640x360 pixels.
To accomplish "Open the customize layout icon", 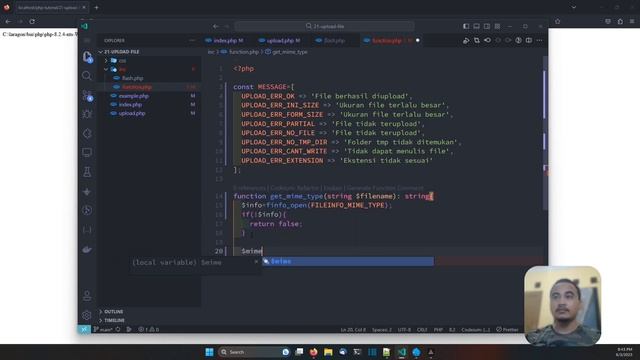I will [x=497, y=26].
